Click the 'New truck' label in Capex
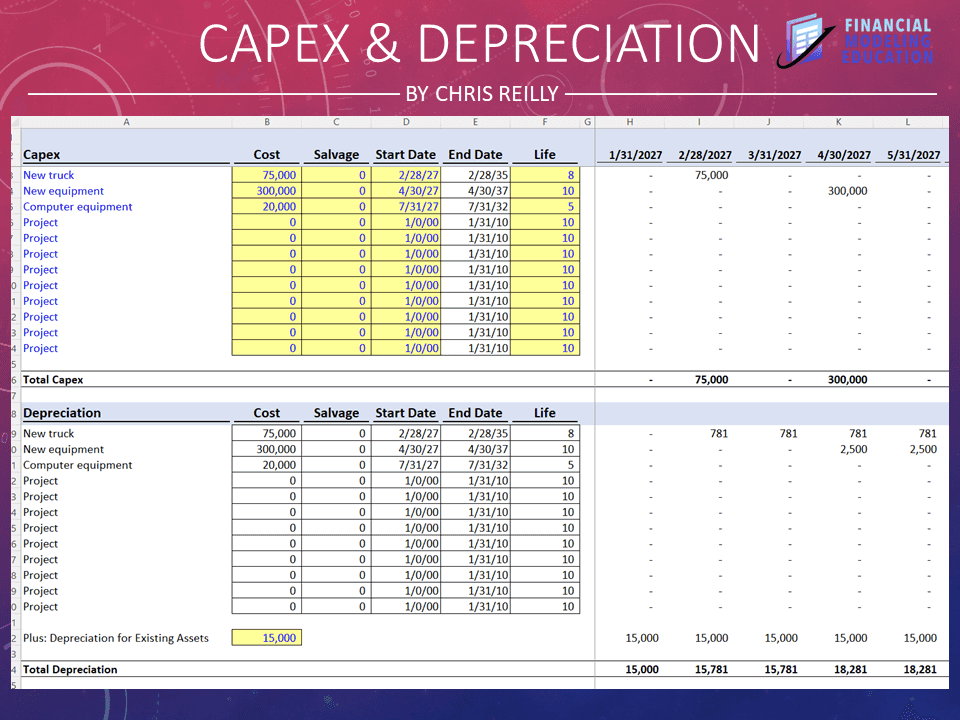 coord(48,175)
